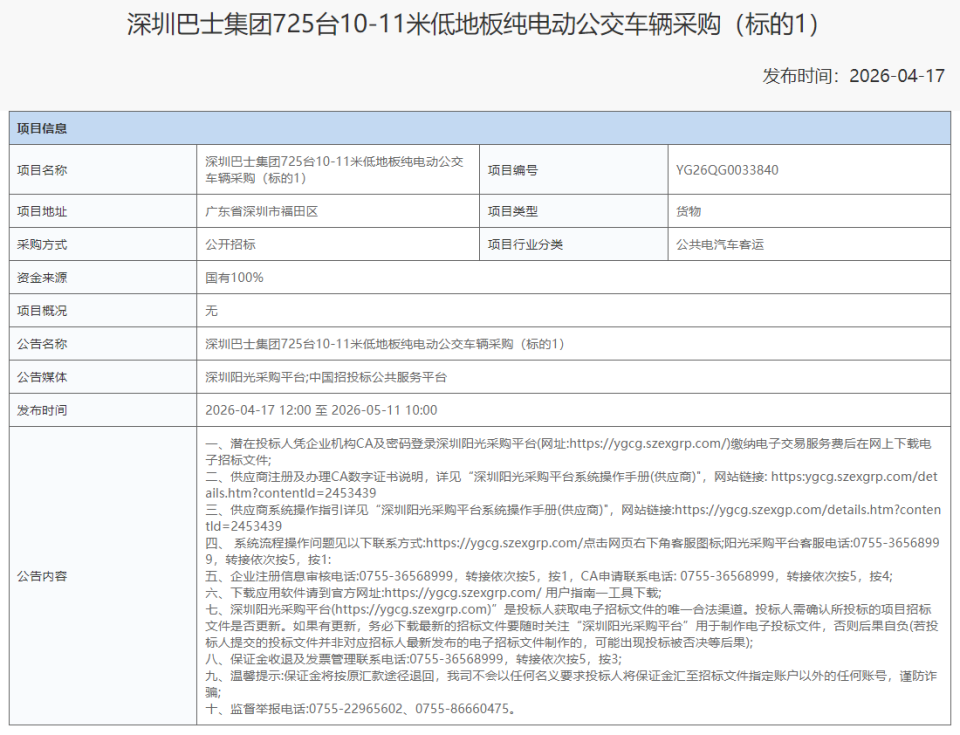Click the 公开招标 procurement method cell
Image resolution: width=960 pixels, height=735 pixels.
(230, 244)
